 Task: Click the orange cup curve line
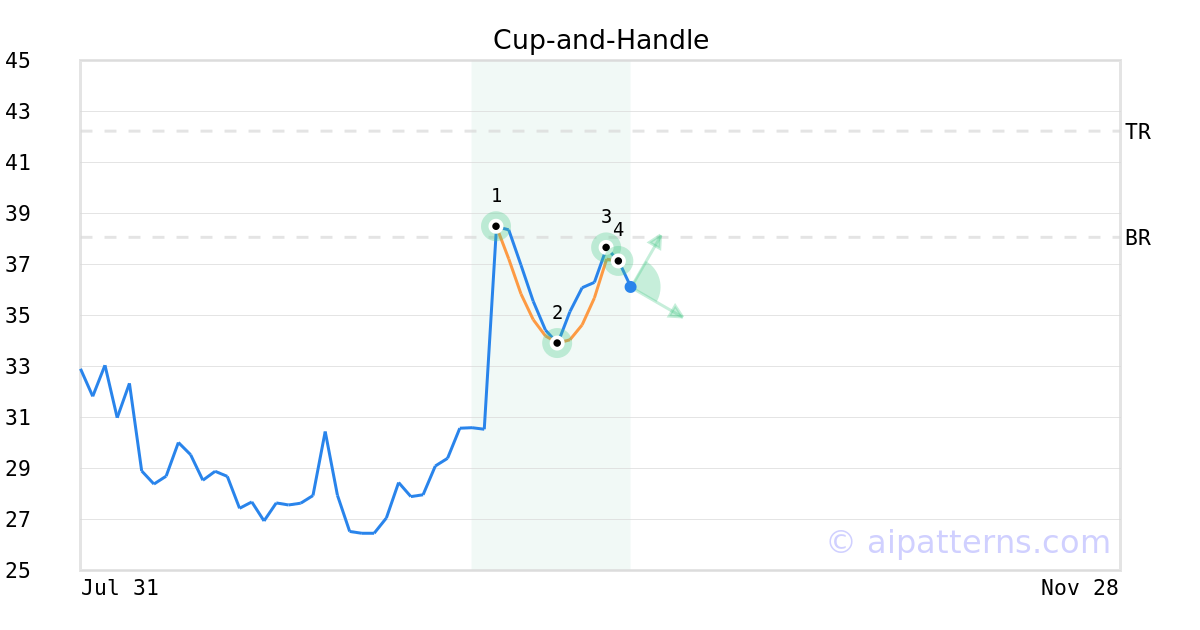522,296
